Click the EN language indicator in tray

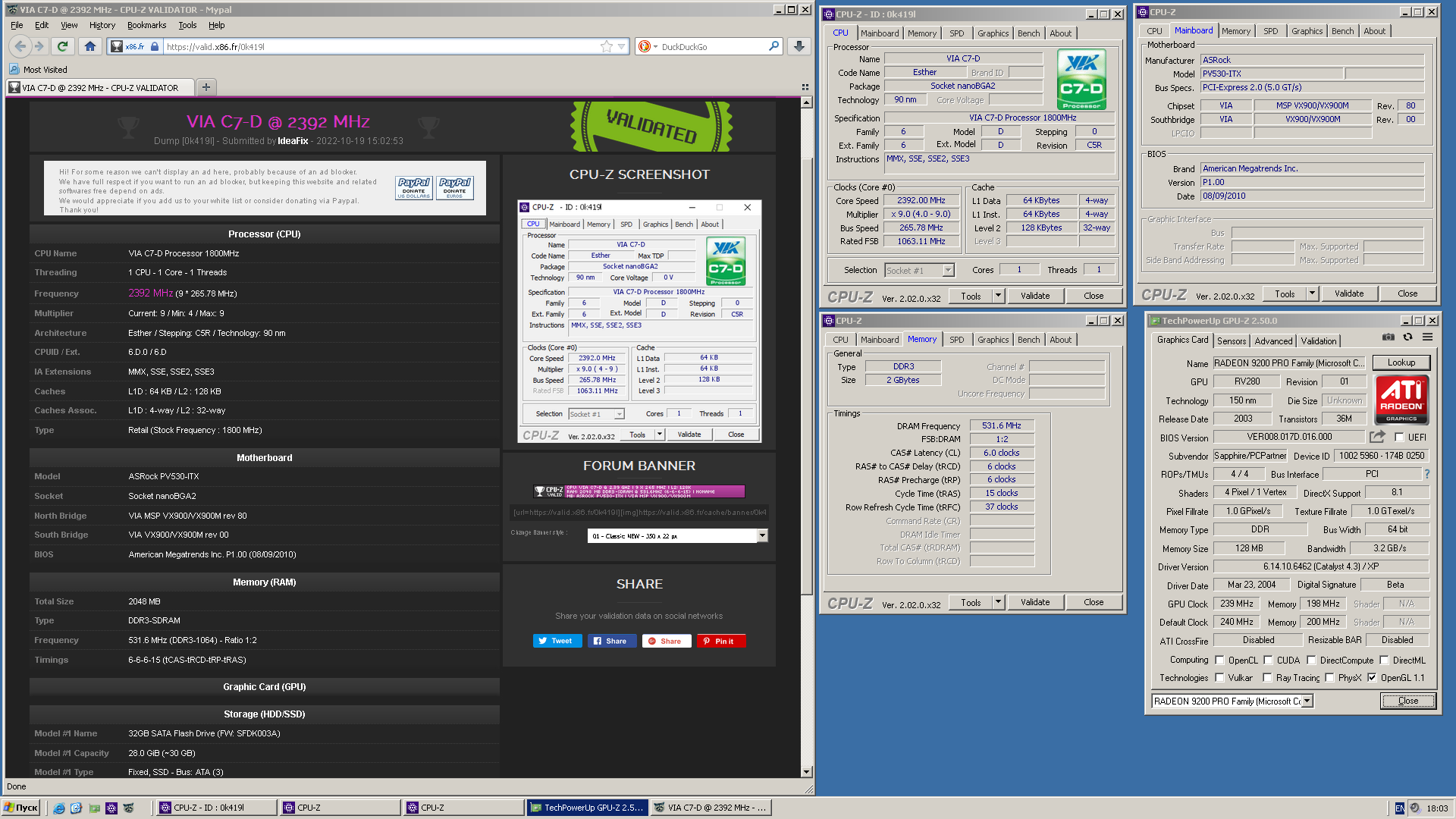(1399, 808)
